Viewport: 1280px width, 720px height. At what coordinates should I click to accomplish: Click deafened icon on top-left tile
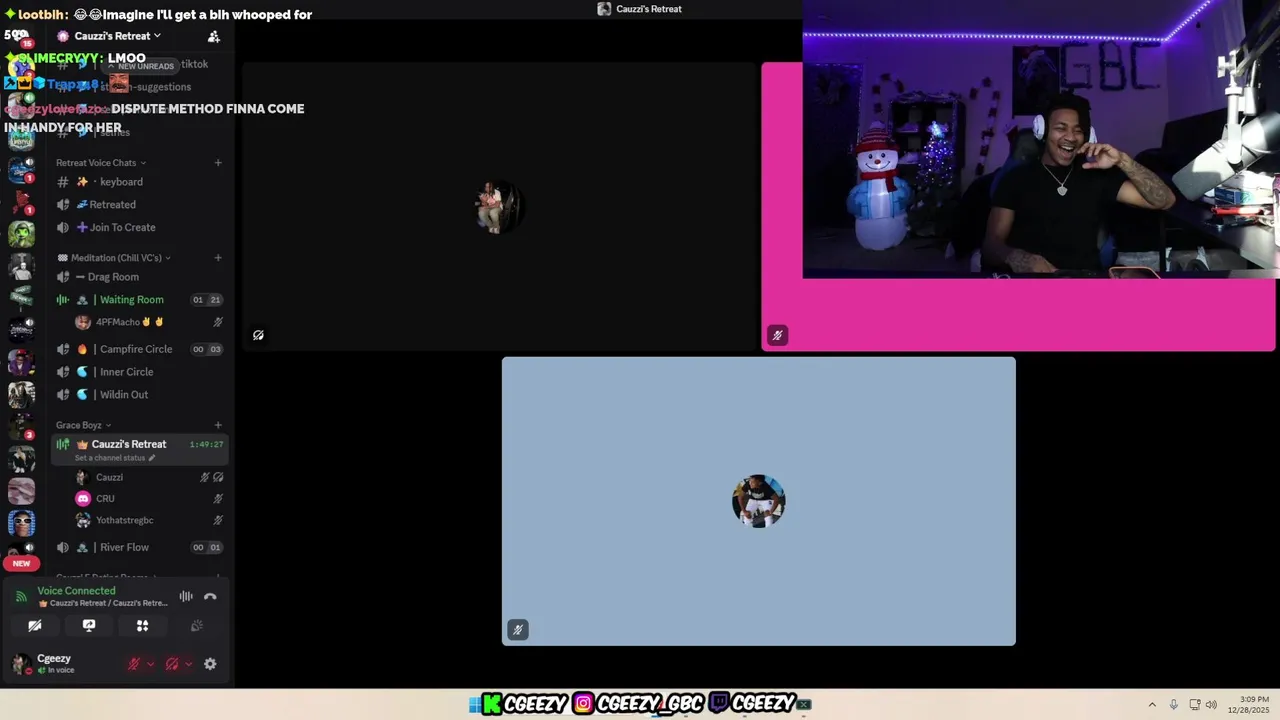click(x=258, y=335)
